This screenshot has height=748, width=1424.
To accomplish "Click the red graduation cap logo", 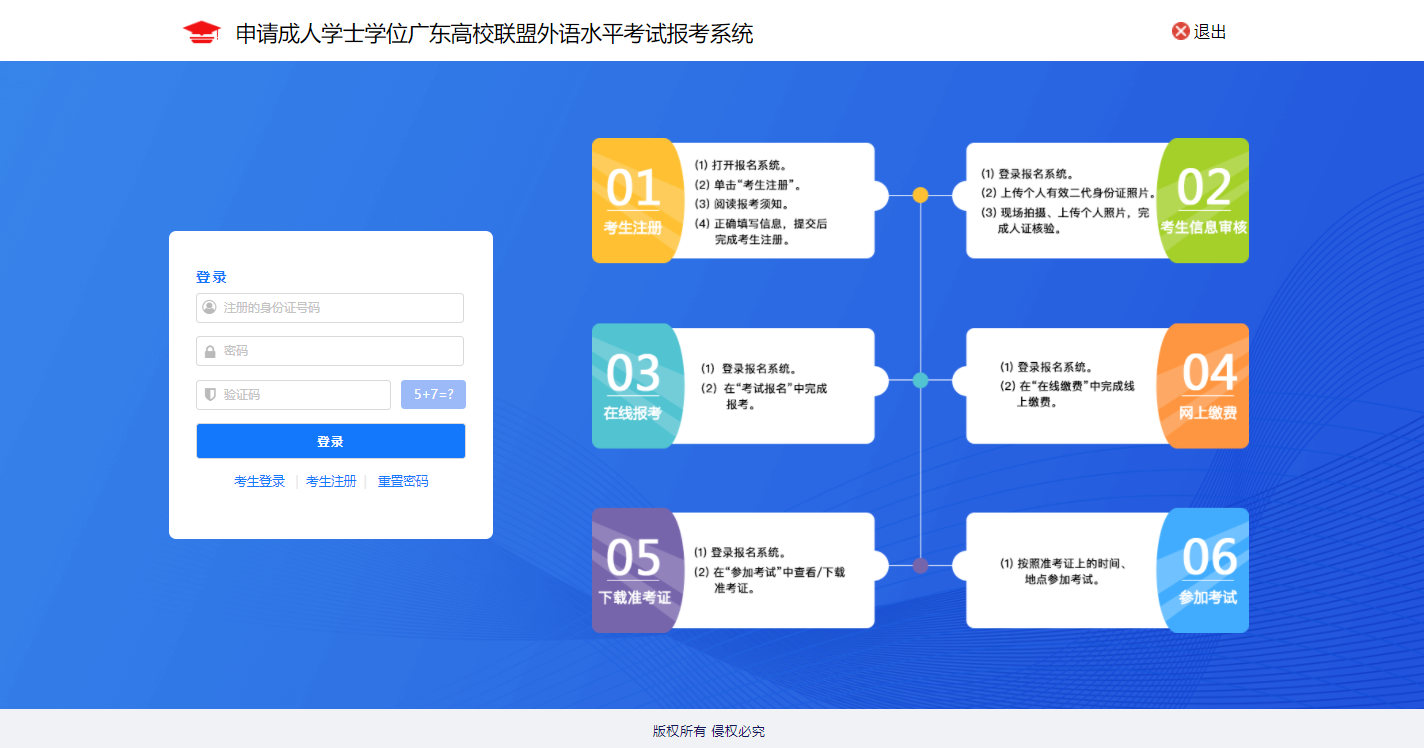I will click(x=201, y=32).
